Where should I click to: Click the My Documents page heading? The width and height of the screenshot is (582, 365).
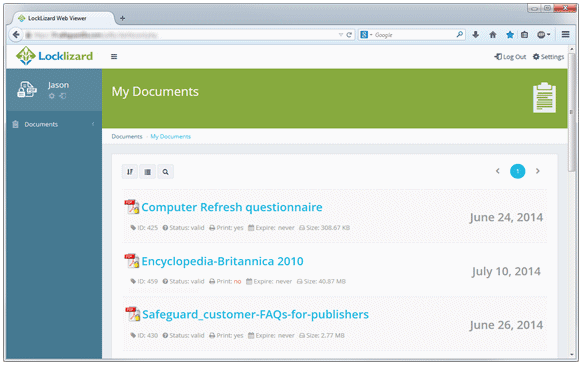[155, 92]
